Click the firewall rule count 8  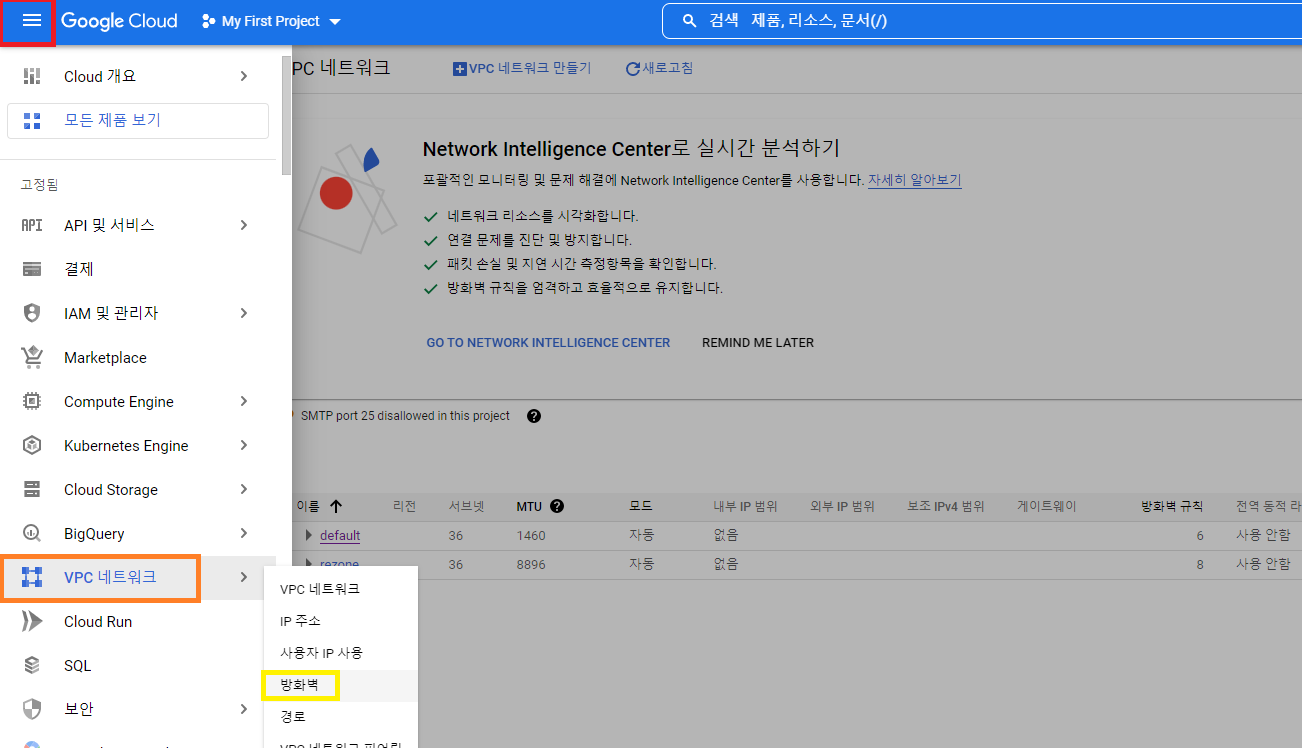1200,564
